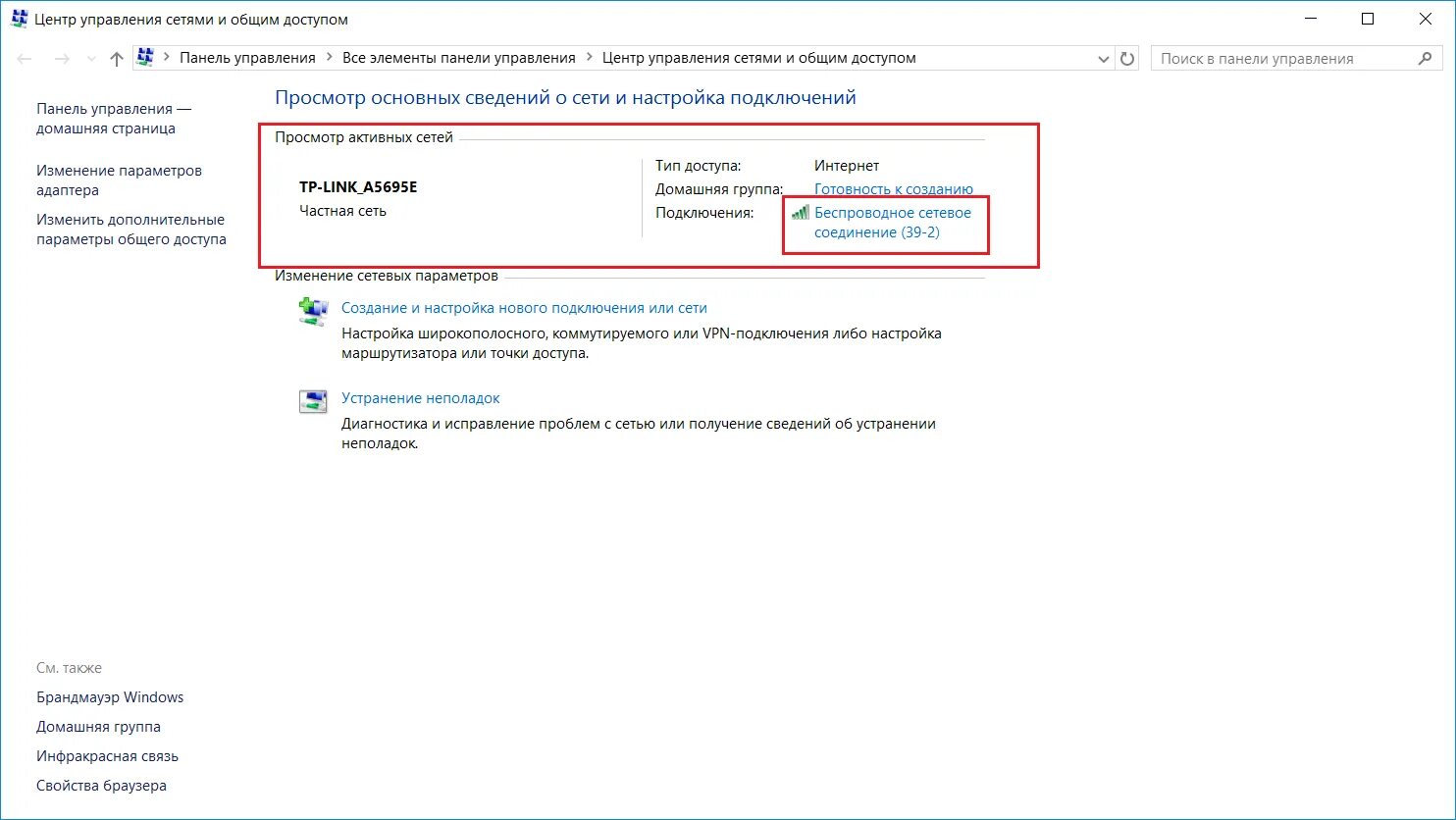Viewport: 1456px width, 820px height.
Task: Open 'Инфракрасная связь' link
Action: click(107, 756)
